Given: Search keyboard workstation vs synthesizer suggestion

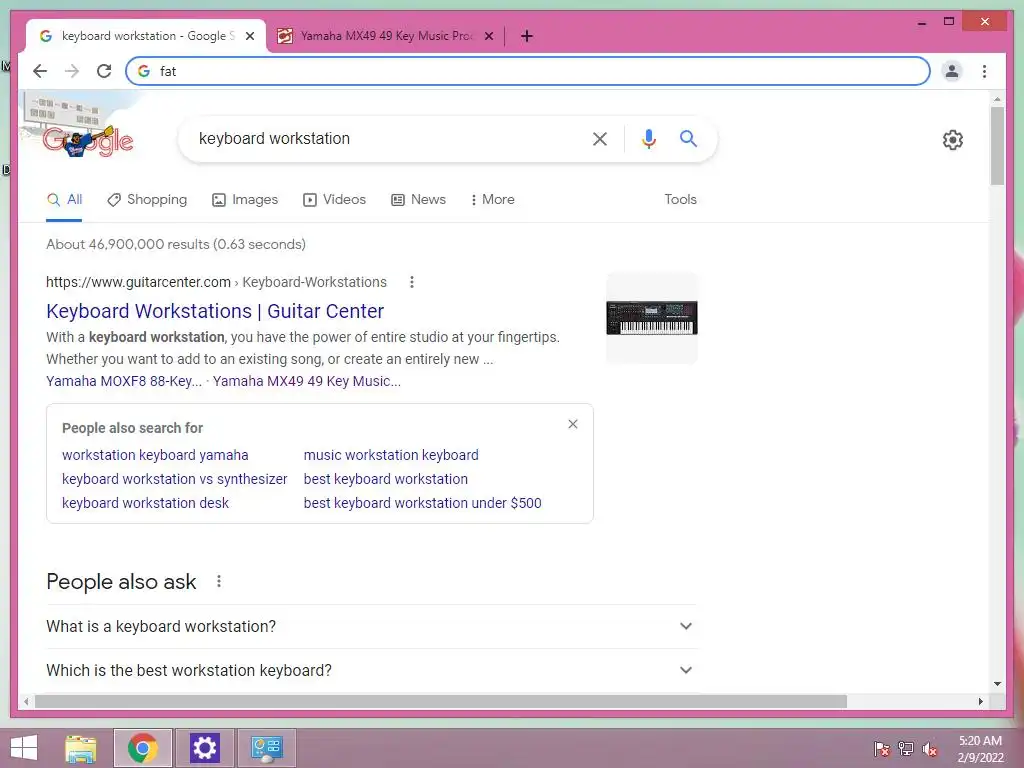Looking at the screenshot, I should (x=174, y=479).
